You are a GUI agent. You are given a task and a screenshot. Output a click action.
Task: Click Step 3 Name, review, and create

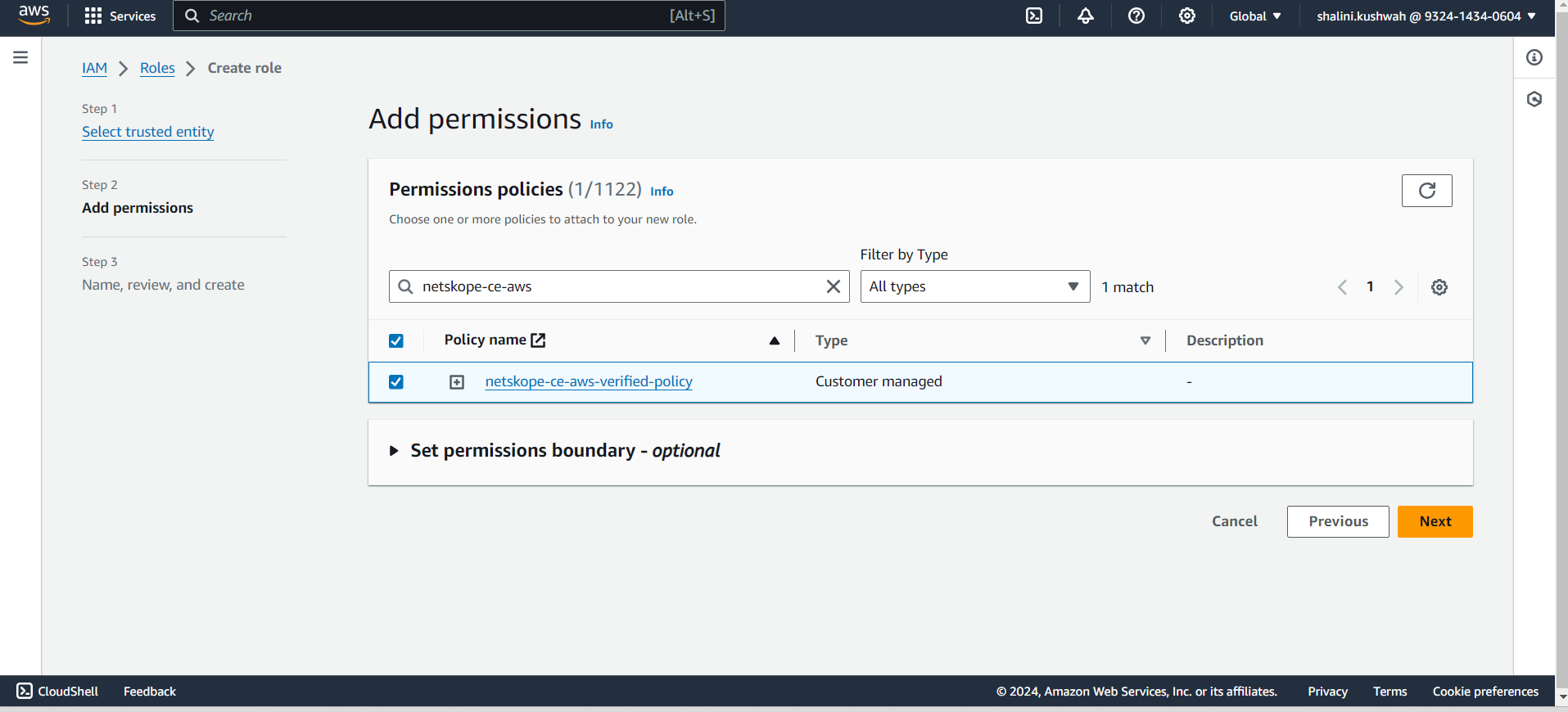pyautogui.click(x=163, y=285)
